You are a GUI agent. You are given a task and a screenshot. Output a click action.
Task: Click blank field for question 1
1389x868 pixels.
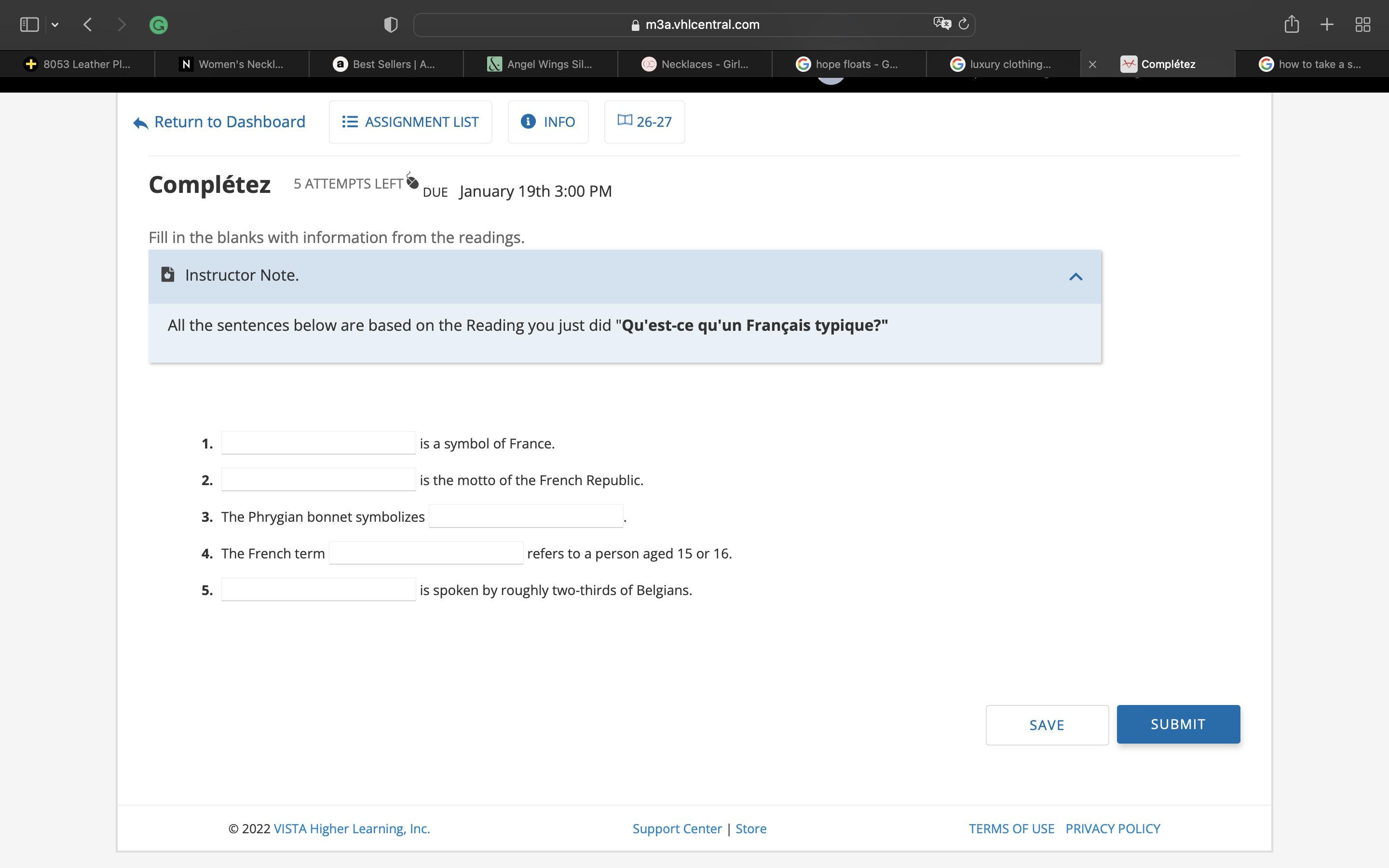pyautogui.click(x=318, y=443)
